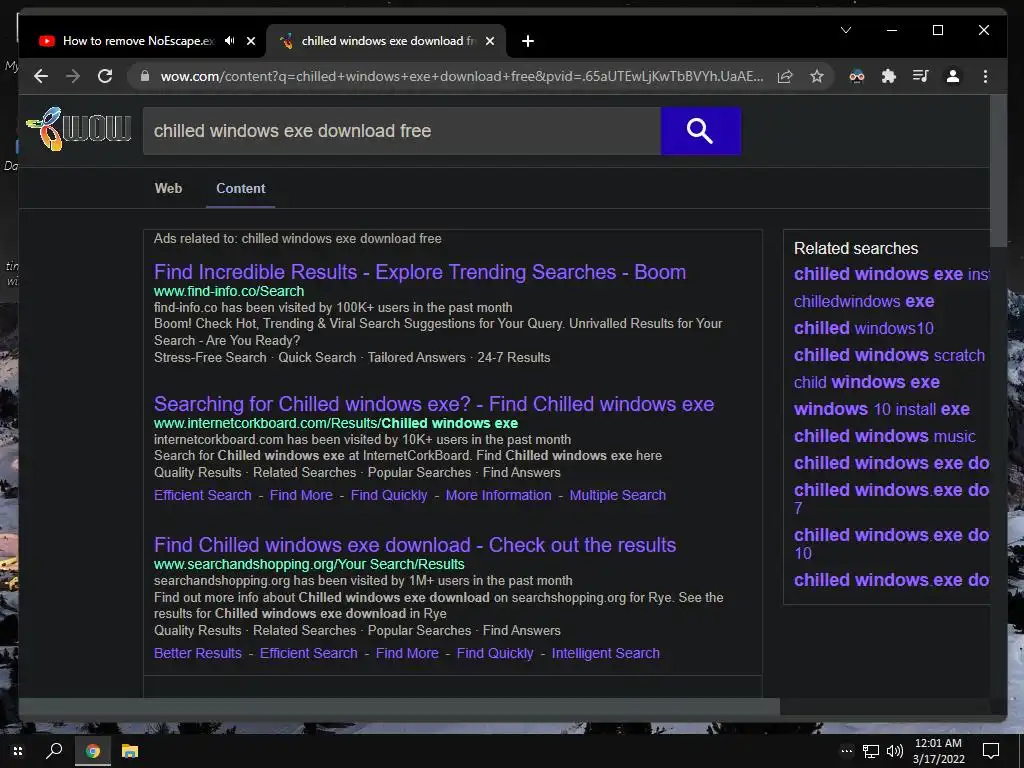
Task: Open 'Find Incredible Results - Explore Trending Searches' ad
Action: 420,272
